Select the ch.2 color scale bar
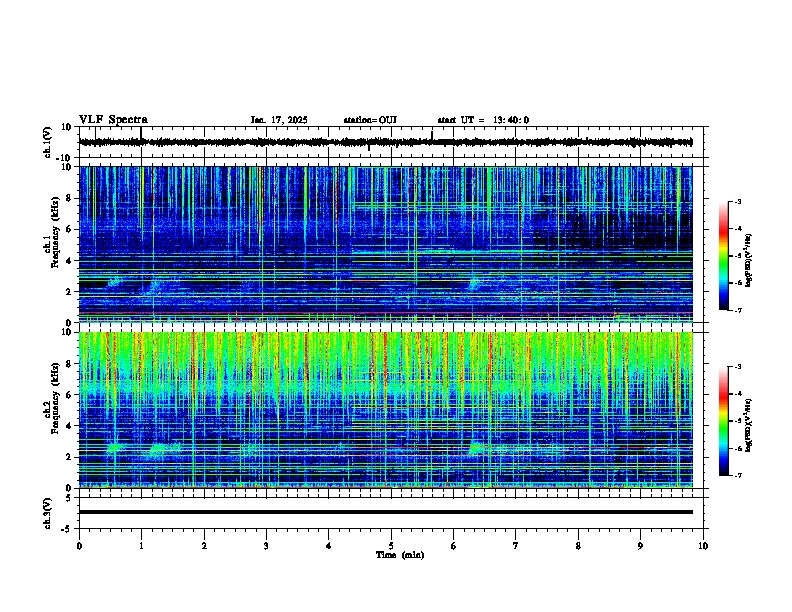 pos(723,421)
